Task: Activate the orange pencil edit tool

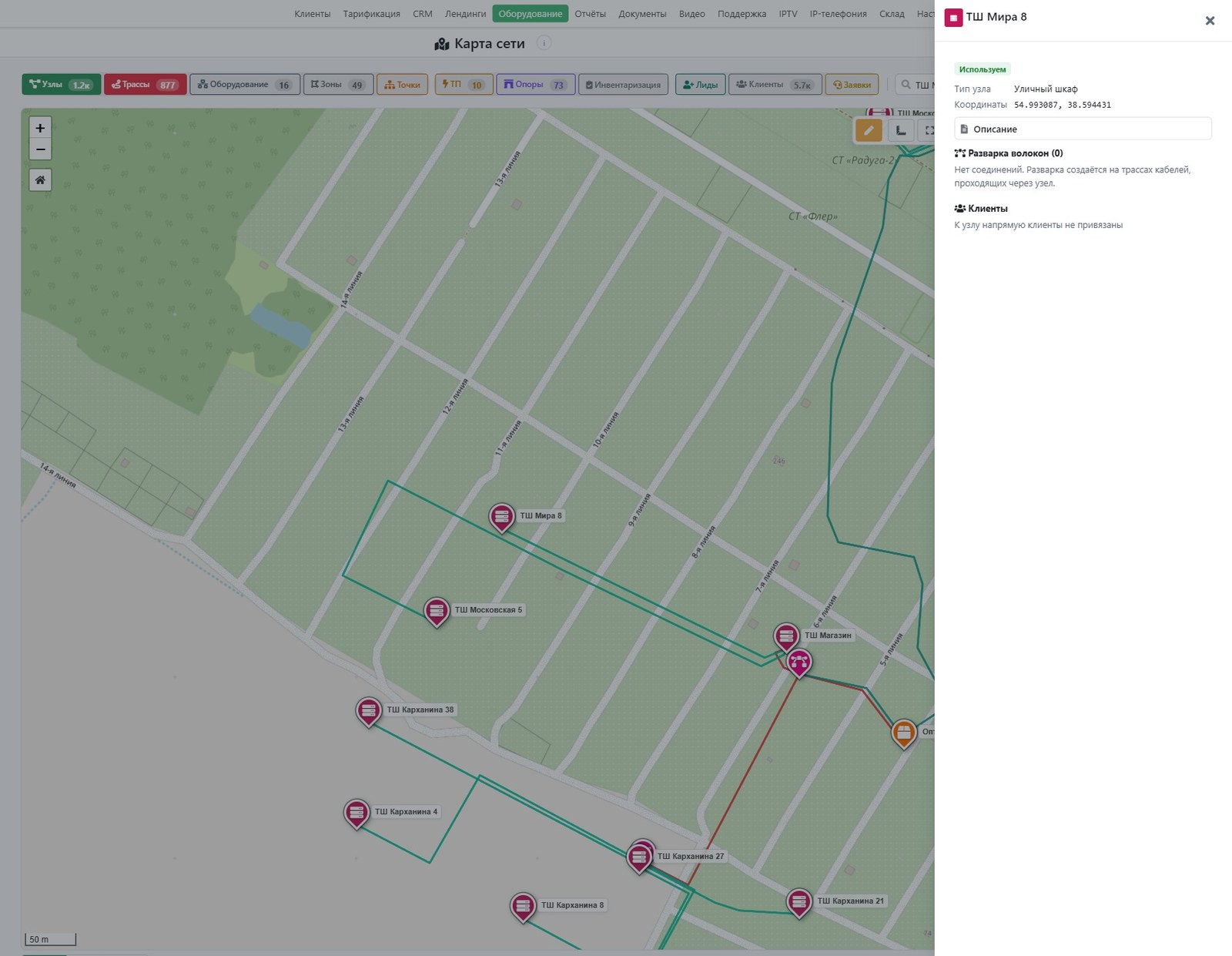Action: (x=869, y=130)
